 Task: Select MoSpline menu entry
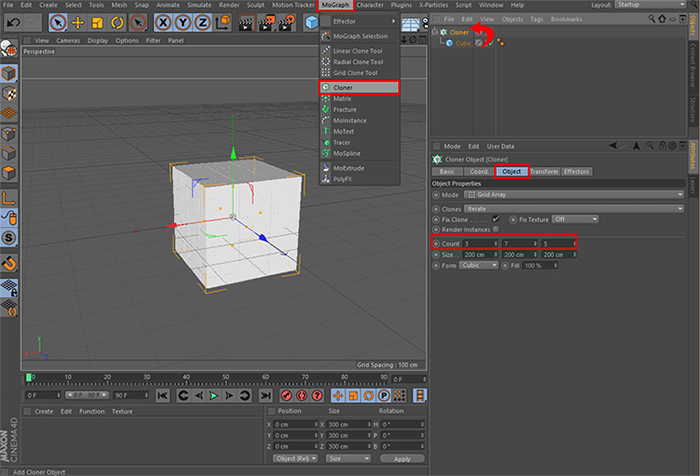pos(359,153)
